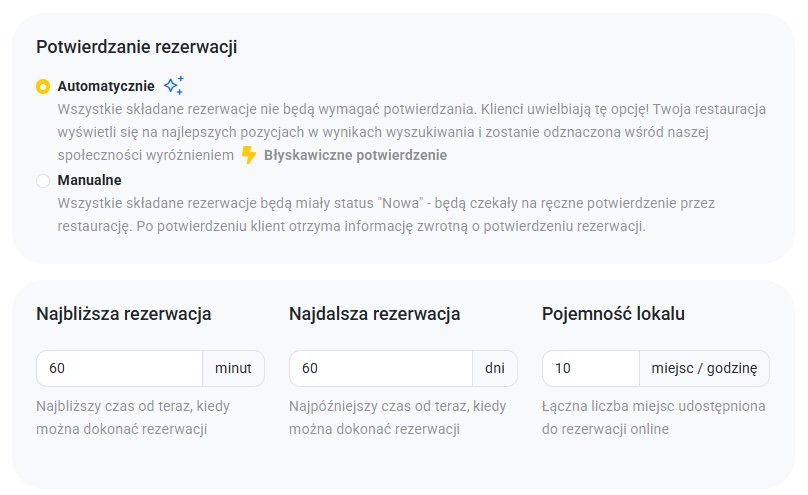The image size is (808, 495).
Task: Click the sparkle icon beside Automatycznie
Action: coord(174,85)
